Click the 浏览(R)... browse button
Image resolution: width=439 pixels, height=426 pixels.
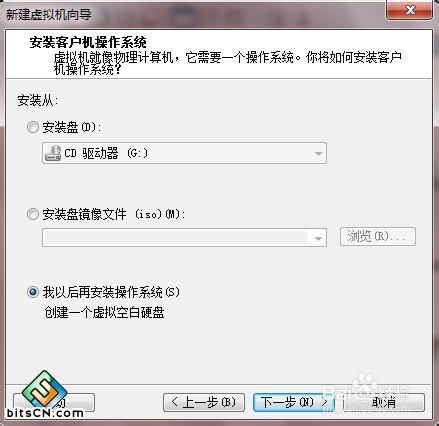[378, 237]
